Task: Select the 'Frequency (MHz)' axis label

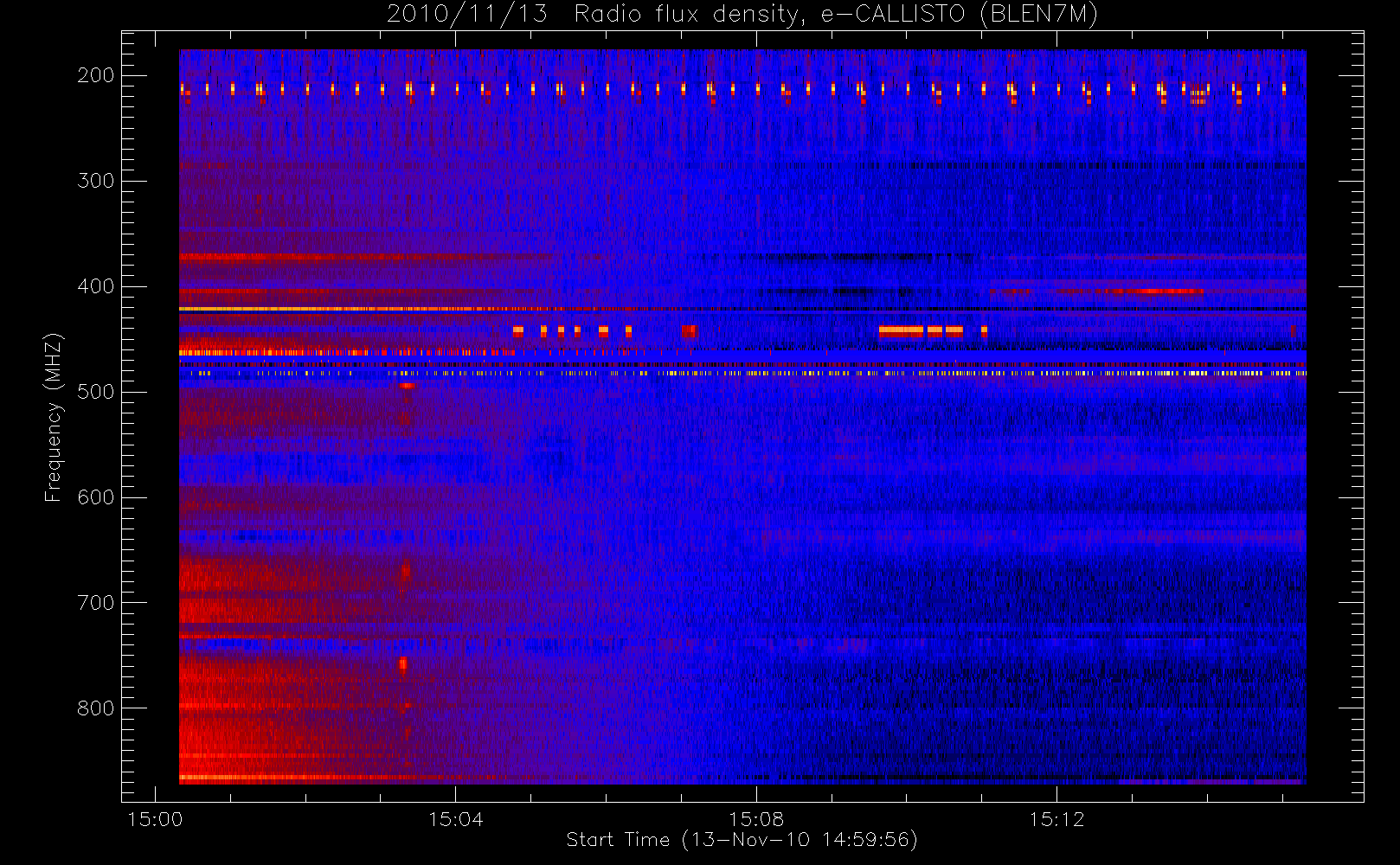Action: (54, 417)
